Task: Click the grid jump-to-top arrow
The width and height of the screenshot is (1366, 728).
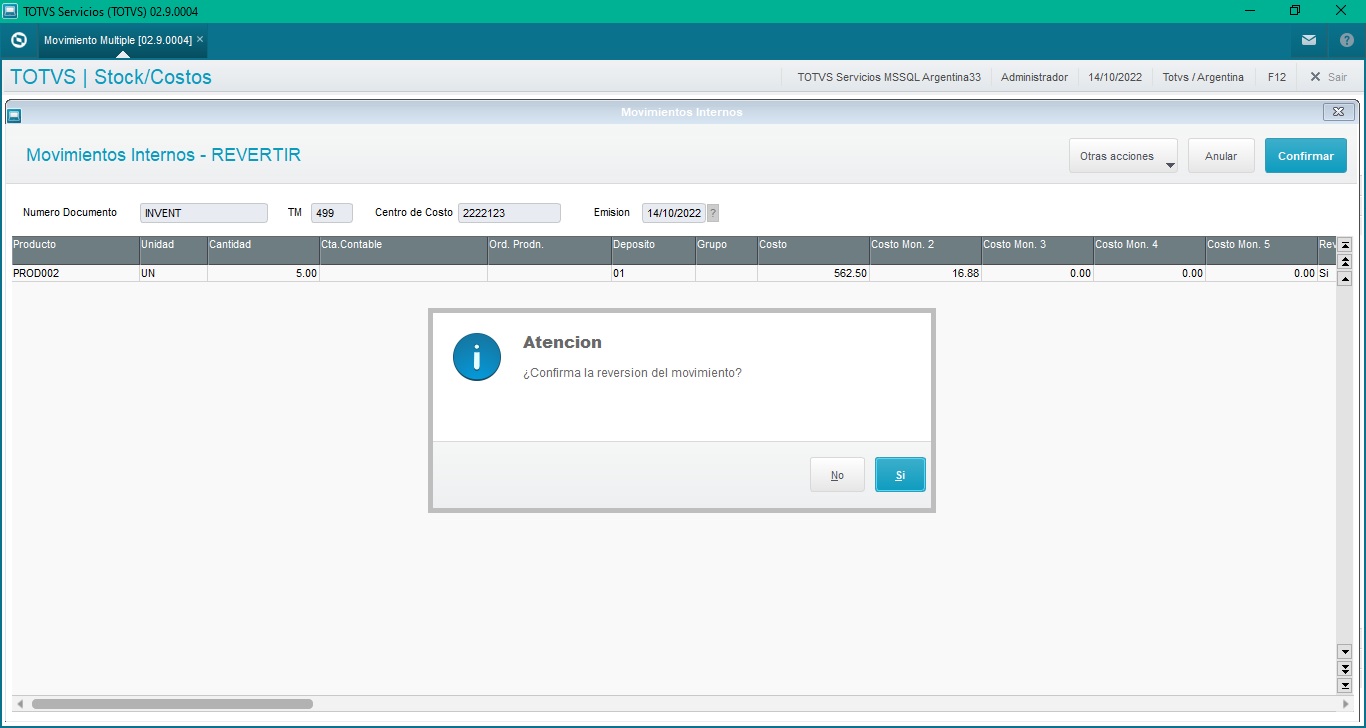Action: (1345, 245)
